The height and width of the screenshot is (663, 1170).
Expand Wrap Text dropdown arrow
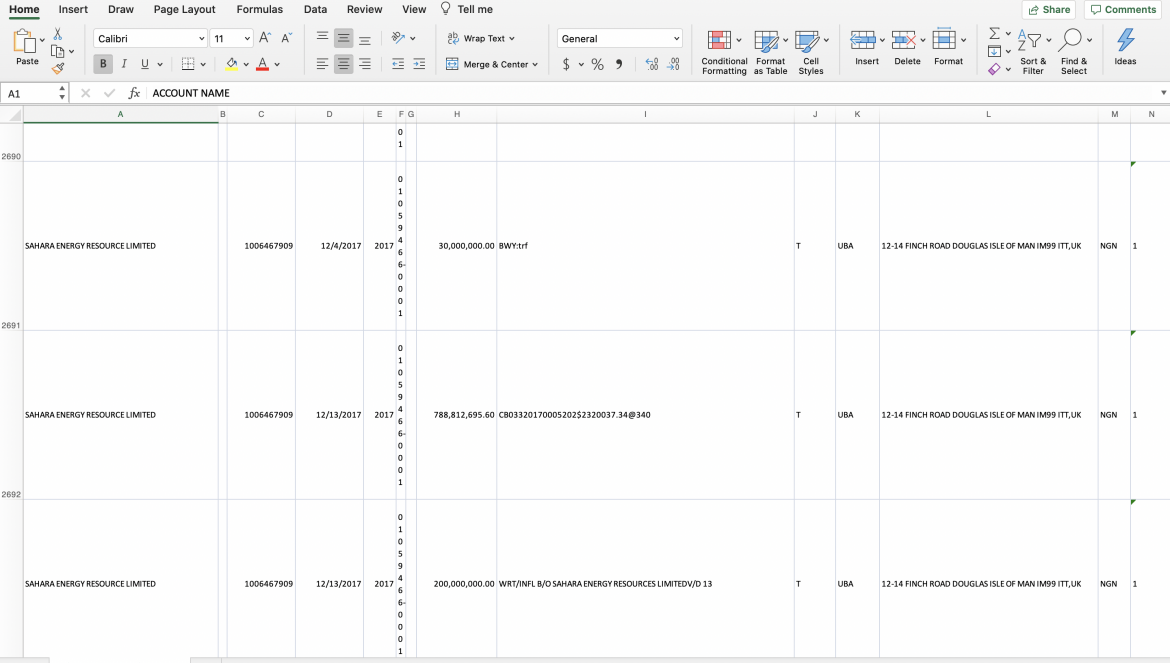(512, 39)
